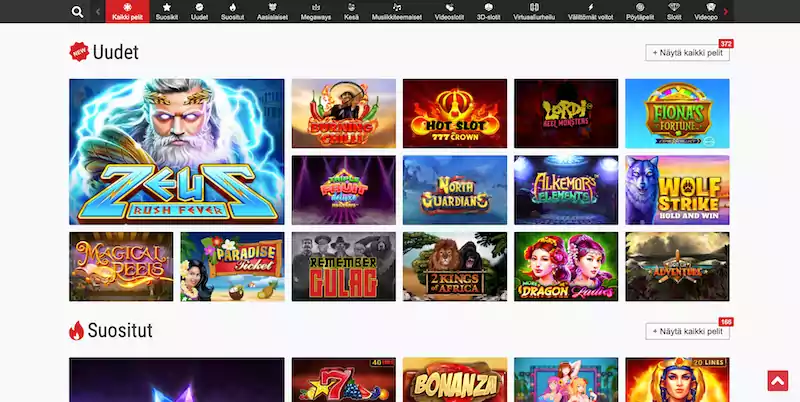Viewport: 800px width, 402px height.
Task: Select the Kesä category
Action: point(351,11)
